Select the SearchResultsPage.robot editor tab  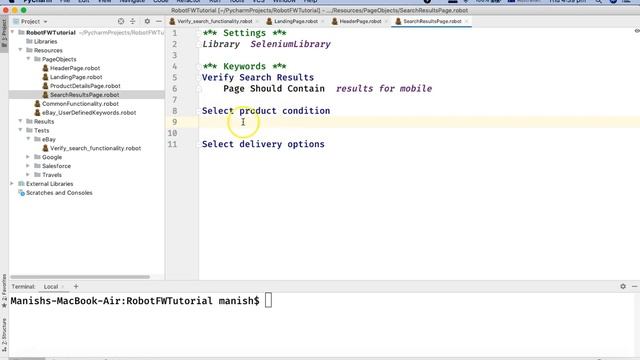pos(432,21)
